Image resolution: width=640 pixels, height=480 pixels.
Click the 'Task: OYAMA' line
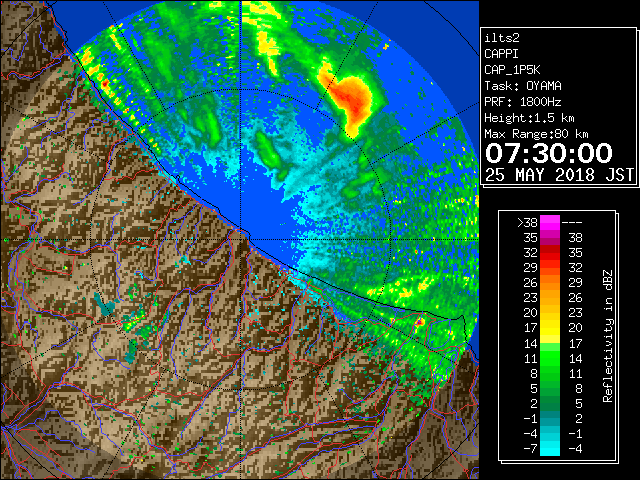coord(523,86)
